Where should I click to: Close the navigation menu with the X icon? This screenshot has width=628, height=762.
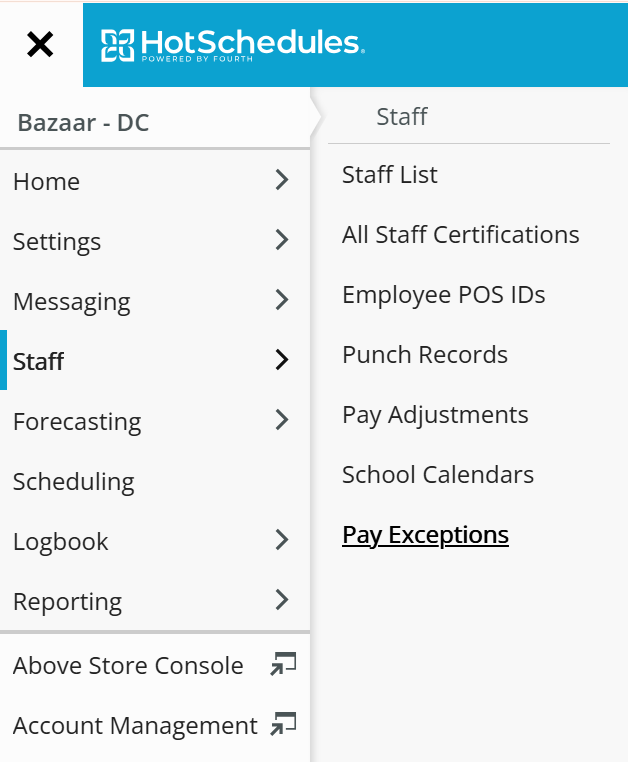click(x=40, y=44)
